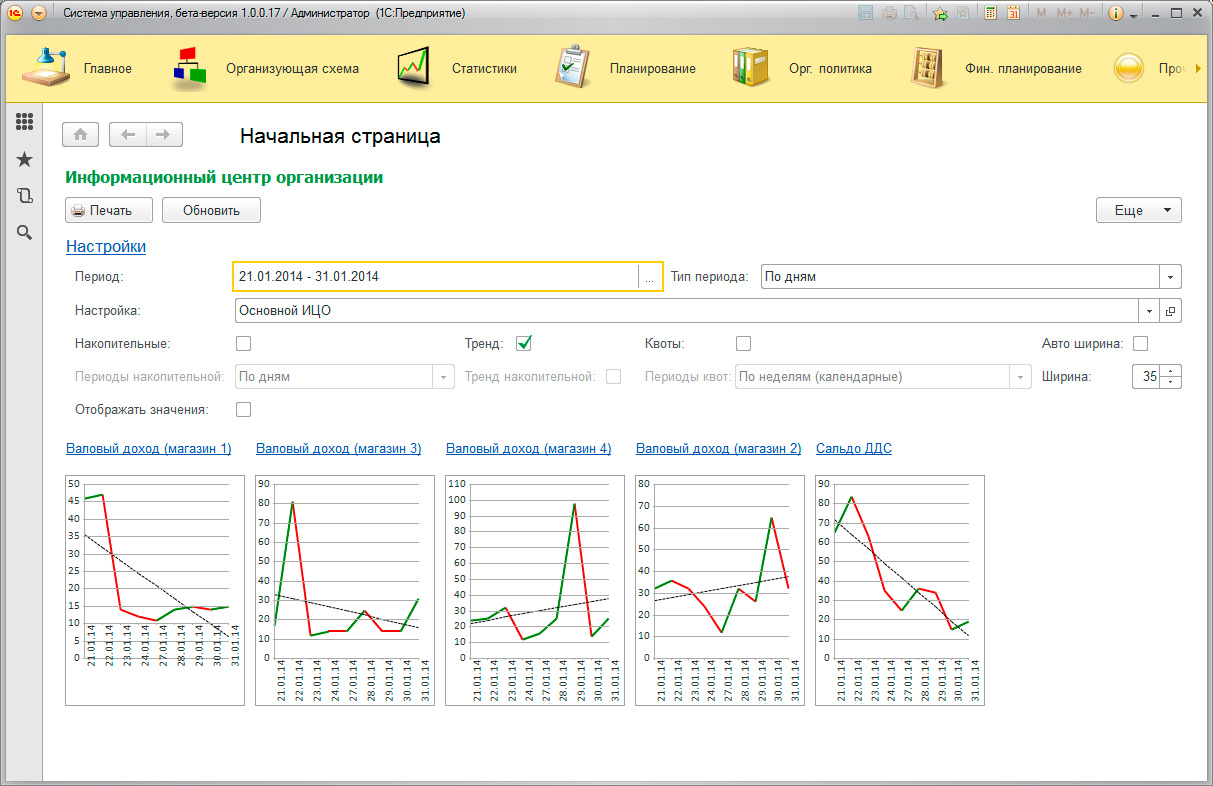Click the grey favorites page icon in title bar
Image resolution: width=1213 pixels, height=786 pixels.
962,14
